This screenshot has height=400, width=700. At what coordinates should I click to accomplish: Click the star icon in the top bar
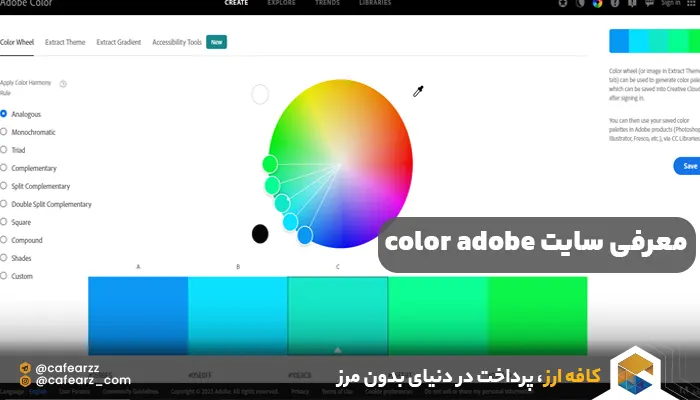[x=563, y=4]
